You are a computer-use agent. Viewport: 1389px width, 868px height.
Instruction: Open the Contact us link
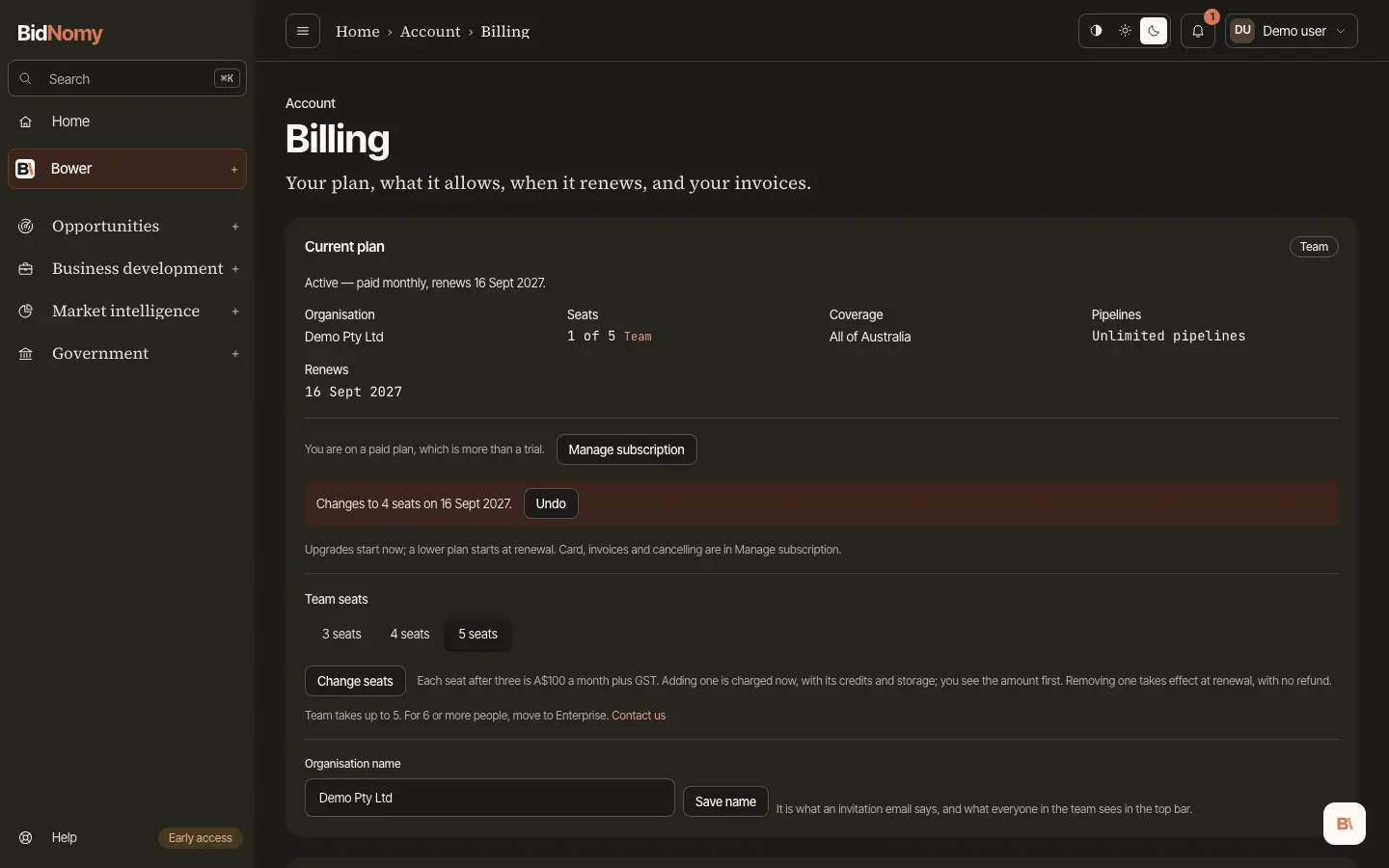[639, 716]
